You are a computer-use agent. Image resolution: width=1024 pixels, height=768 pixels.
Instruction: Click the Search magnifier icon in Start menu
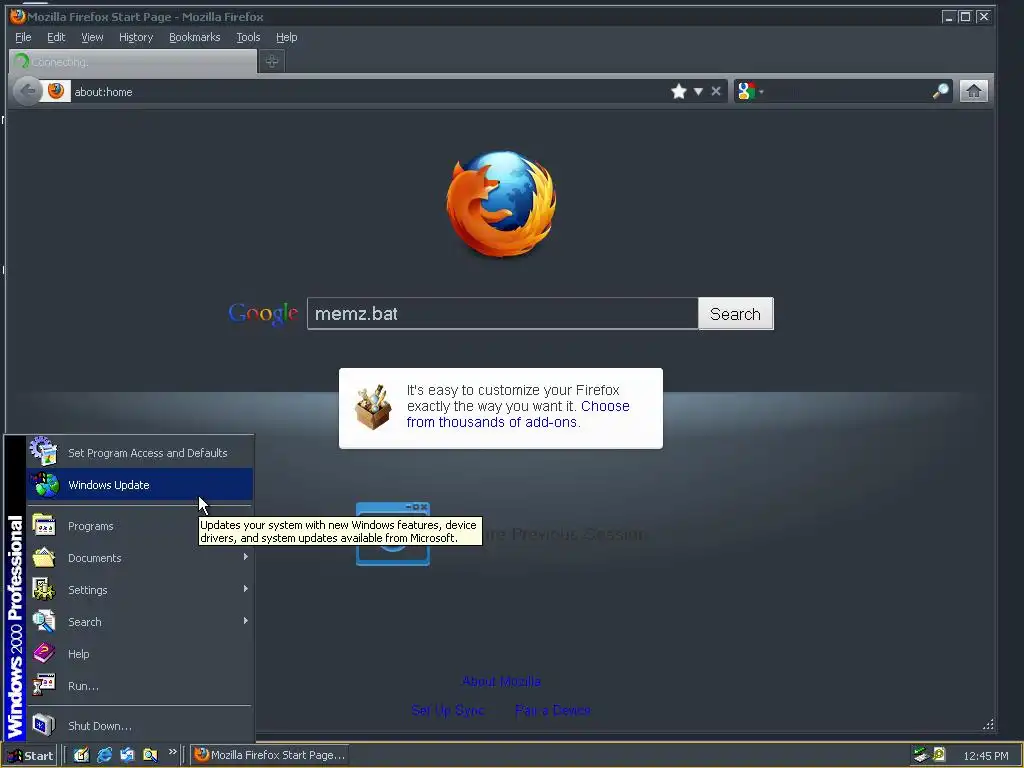(44, 621)
